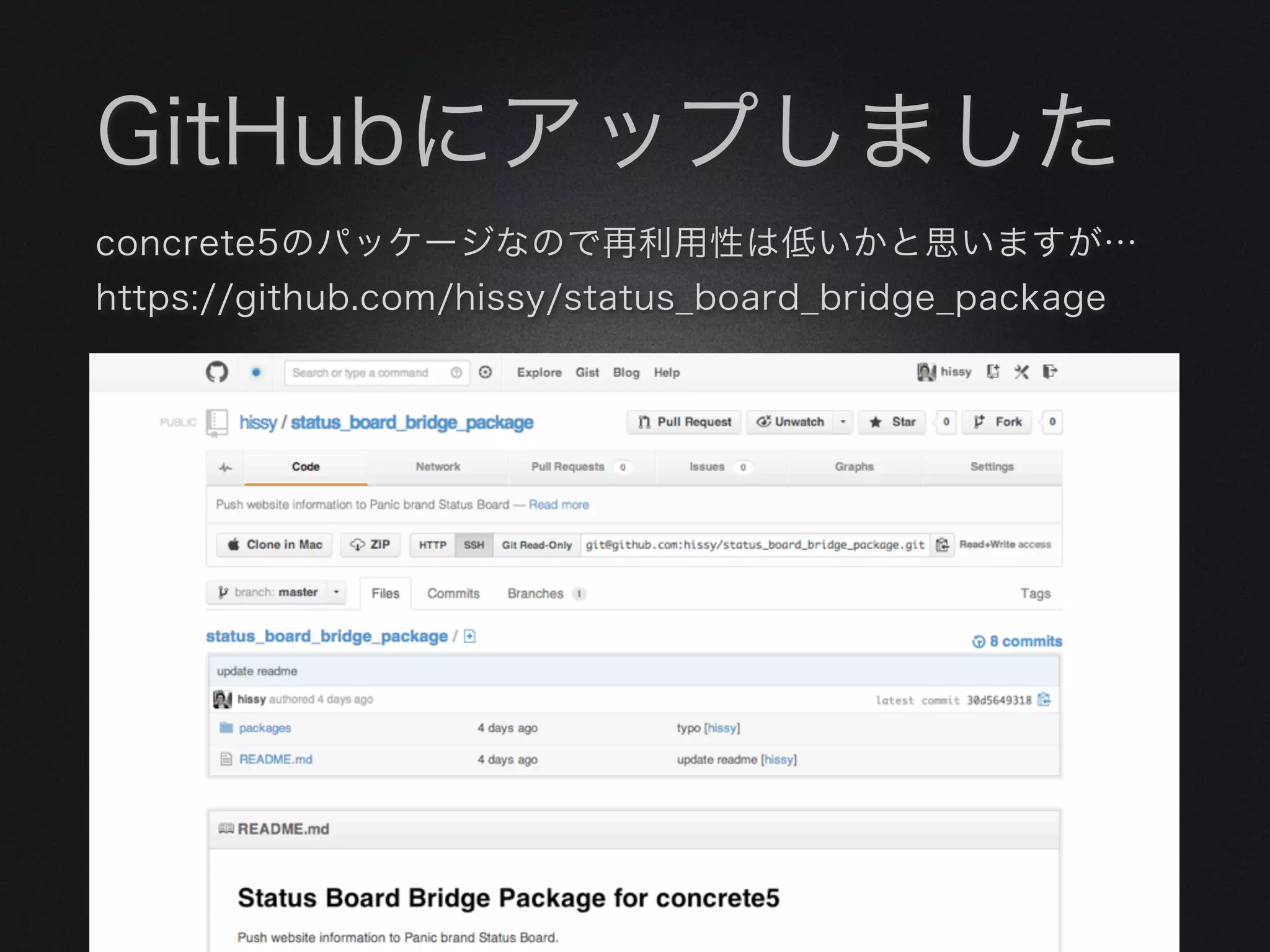Click the Pull Request button

point(684,422)
